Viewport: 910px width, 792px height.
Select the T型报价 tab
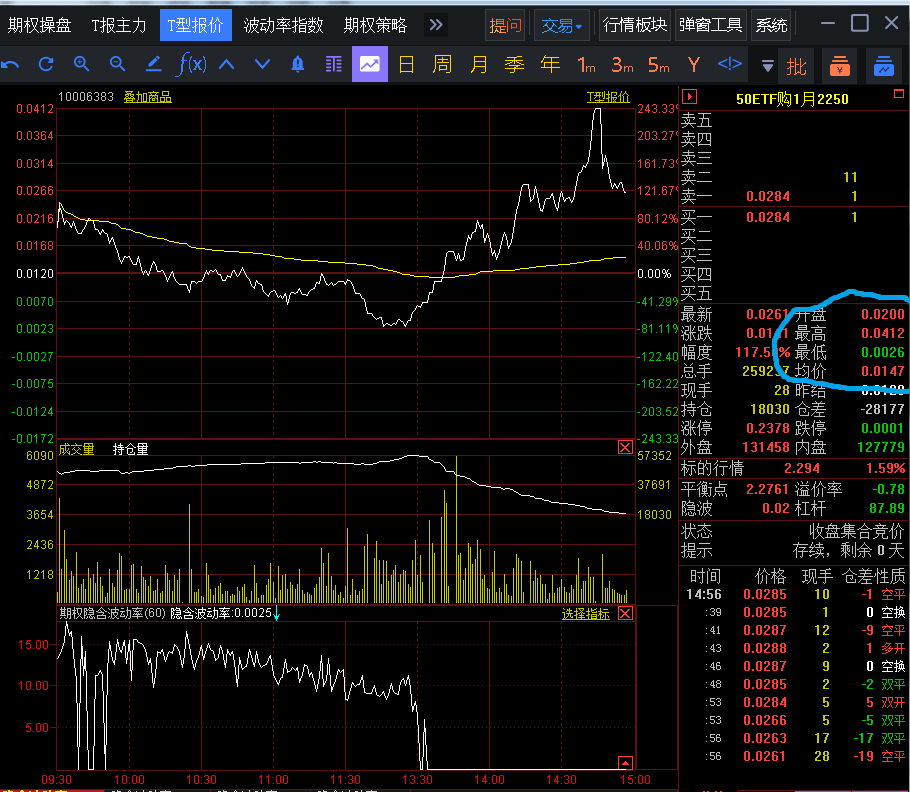tap(196, 25)
